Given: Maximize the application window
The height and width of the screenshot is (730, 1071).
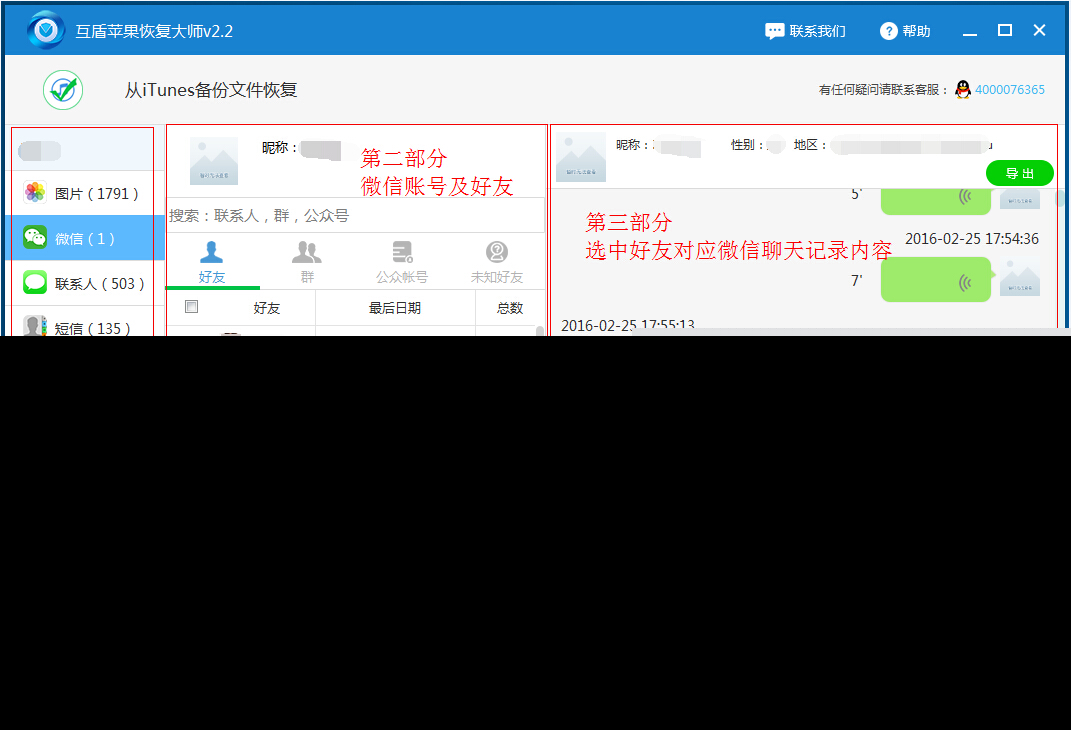Looking at the screenshot, I should (x=1005, y=31).
